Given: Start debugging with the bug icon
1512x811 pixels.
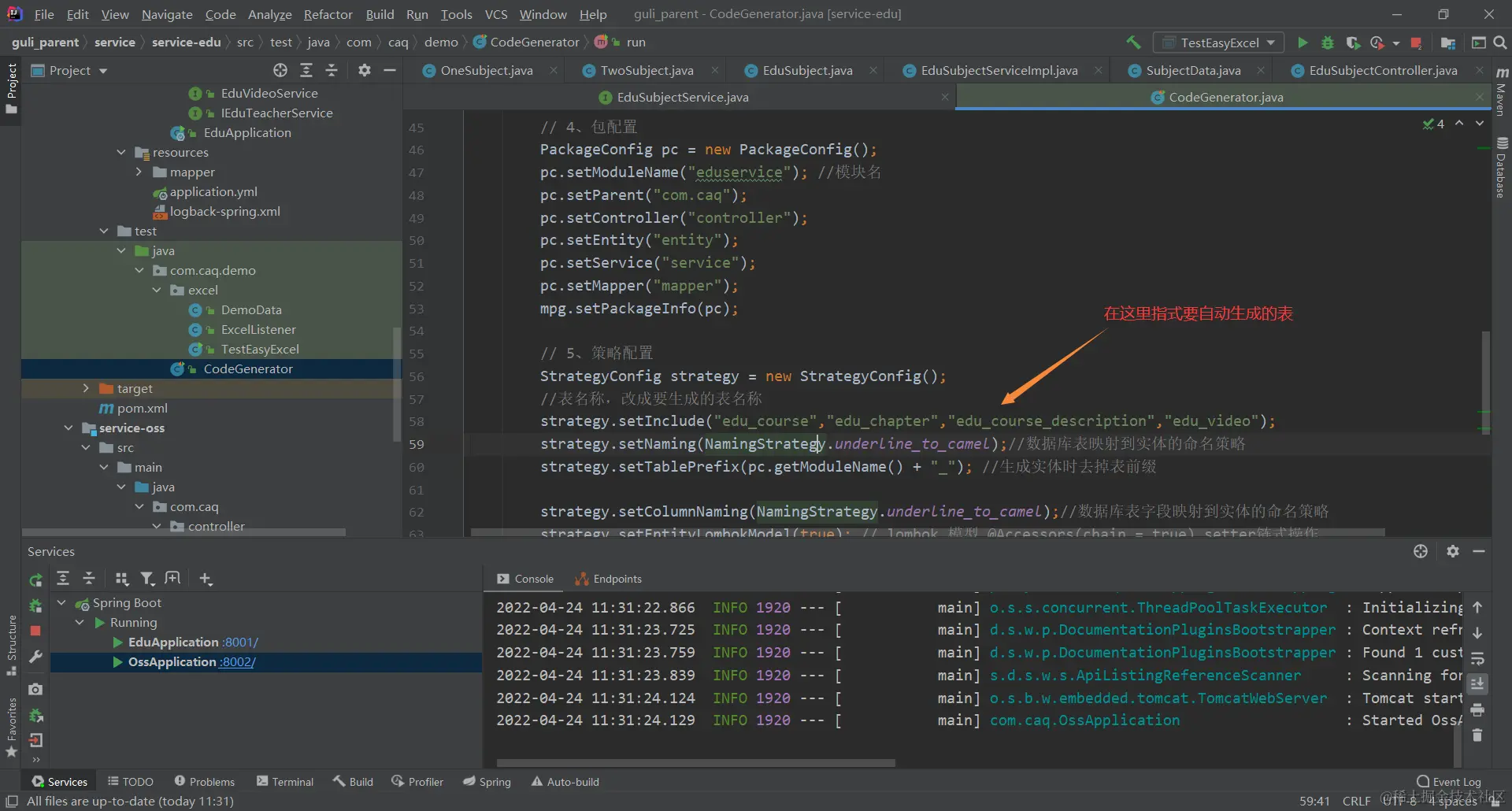Looking at the screenshot, I should (1328, 43).
